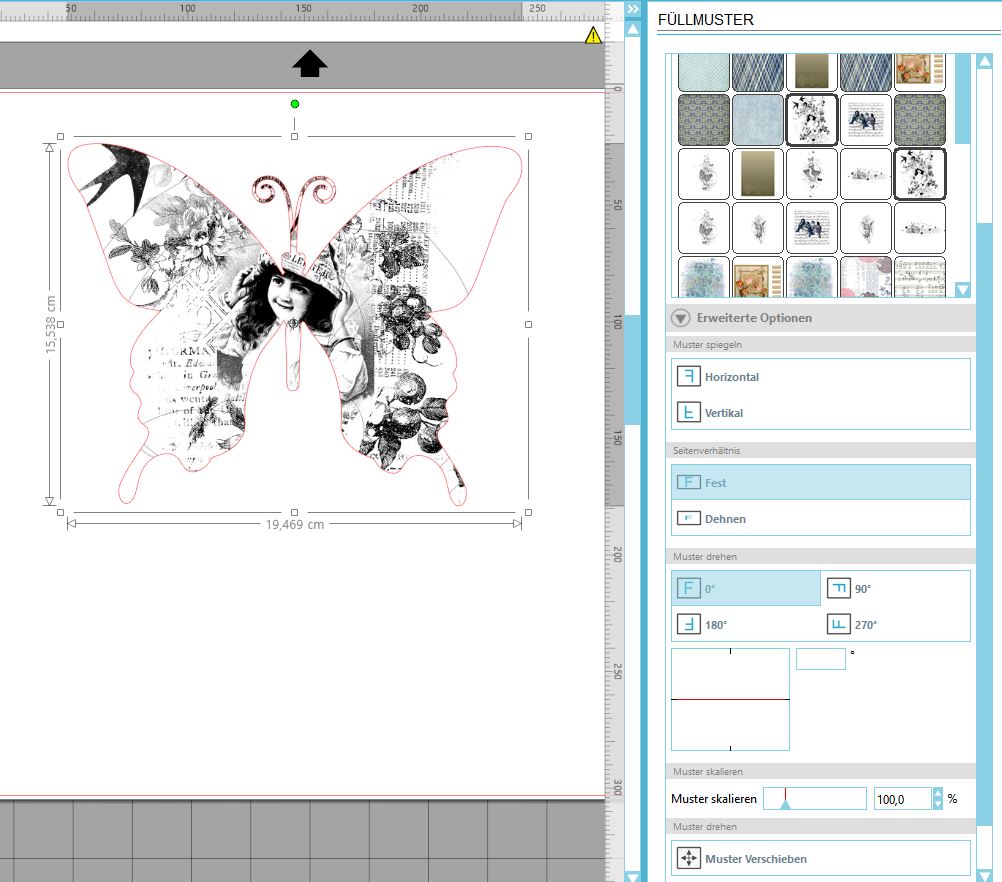
Task: Set pattern rotation to 270°
Action: click(x=895, y=624)
